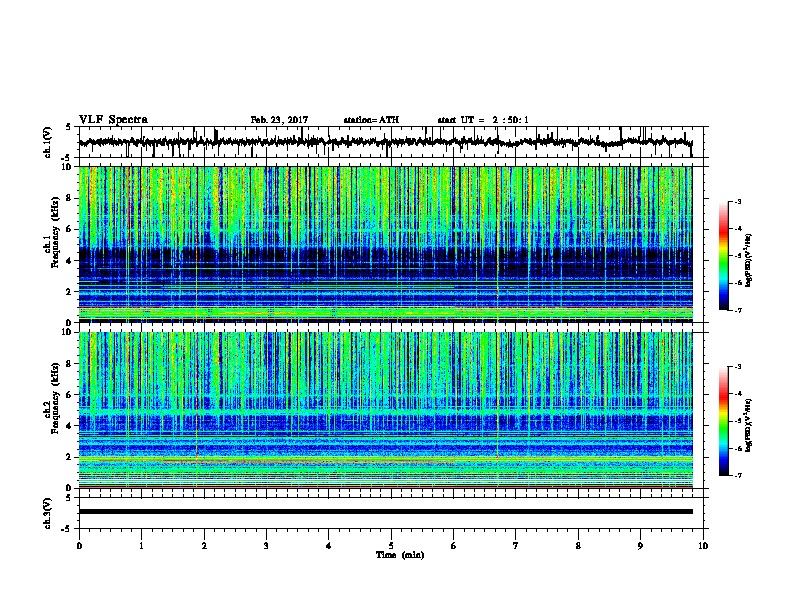Click inside the ch.2 frequency spectrogram
The width and height of the screenshot is (792, 612).
tap(385, 410)
